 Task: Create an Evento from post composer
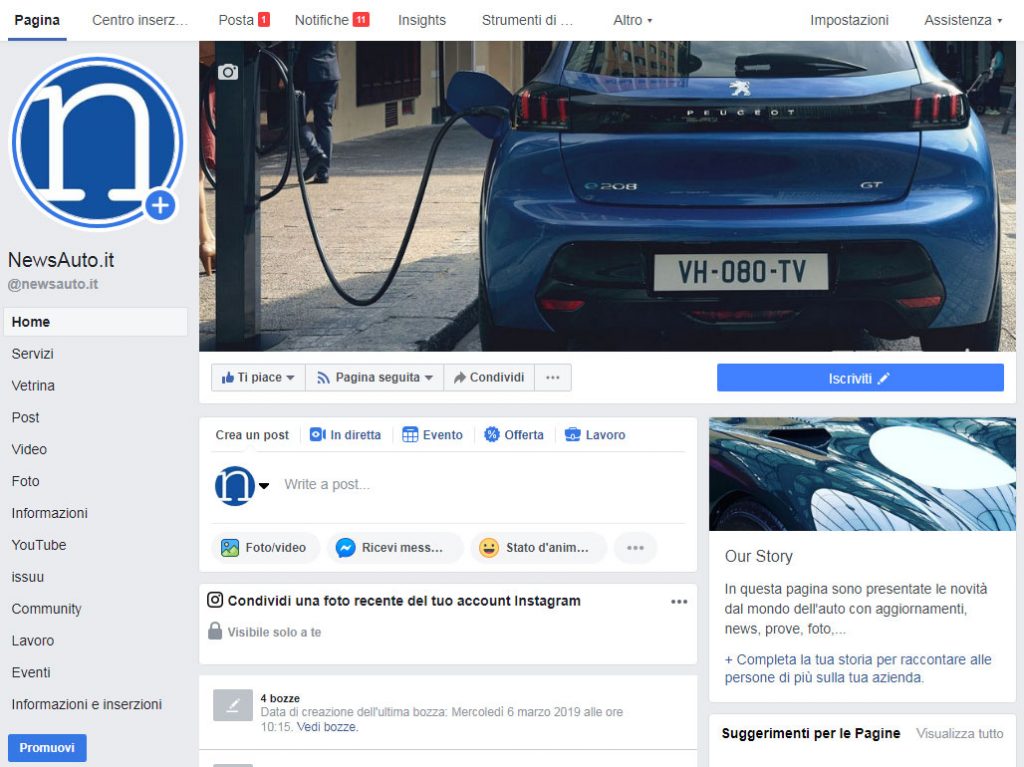coord(432,435)
